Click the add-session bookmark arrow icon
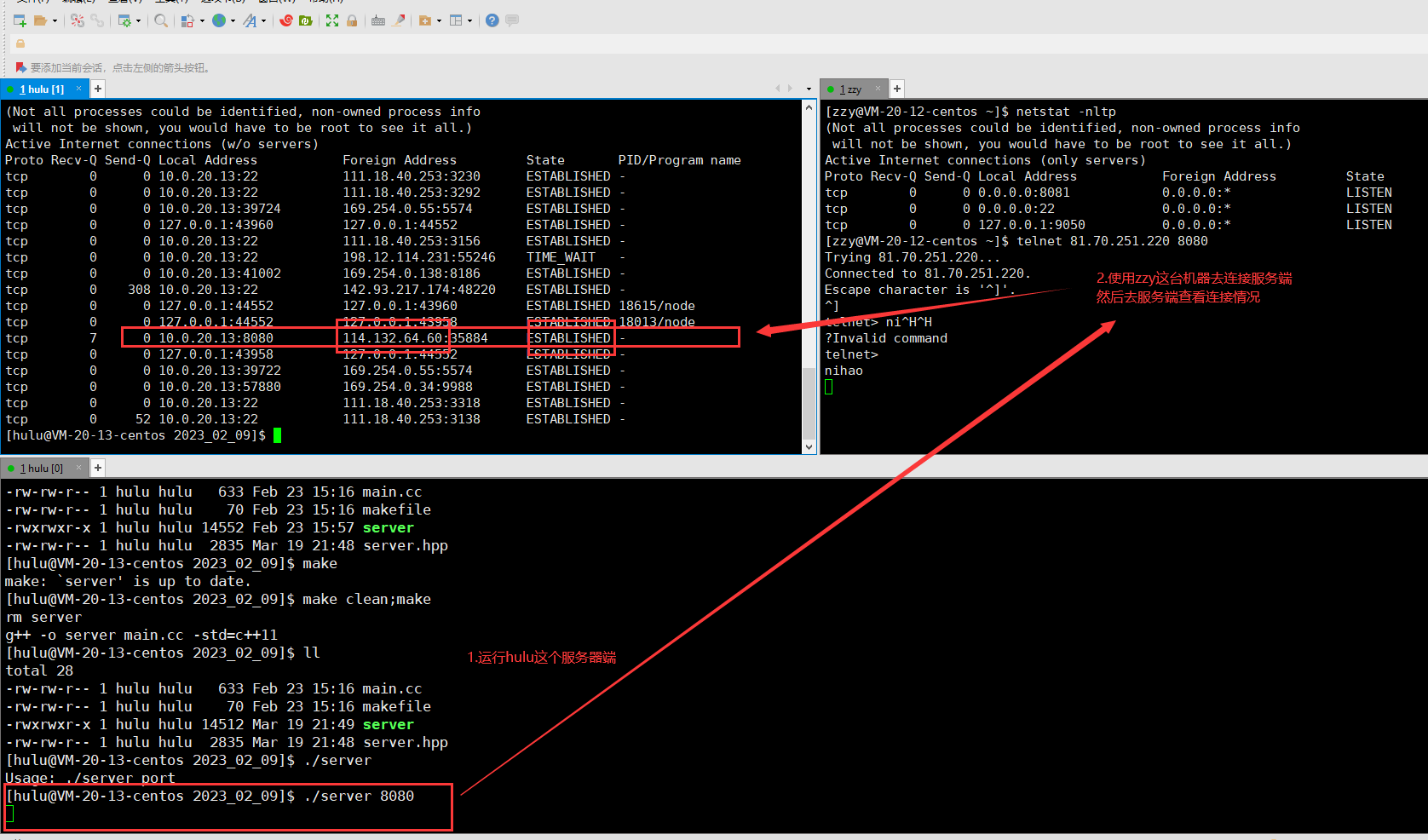1428x840 pixels. 21,67
